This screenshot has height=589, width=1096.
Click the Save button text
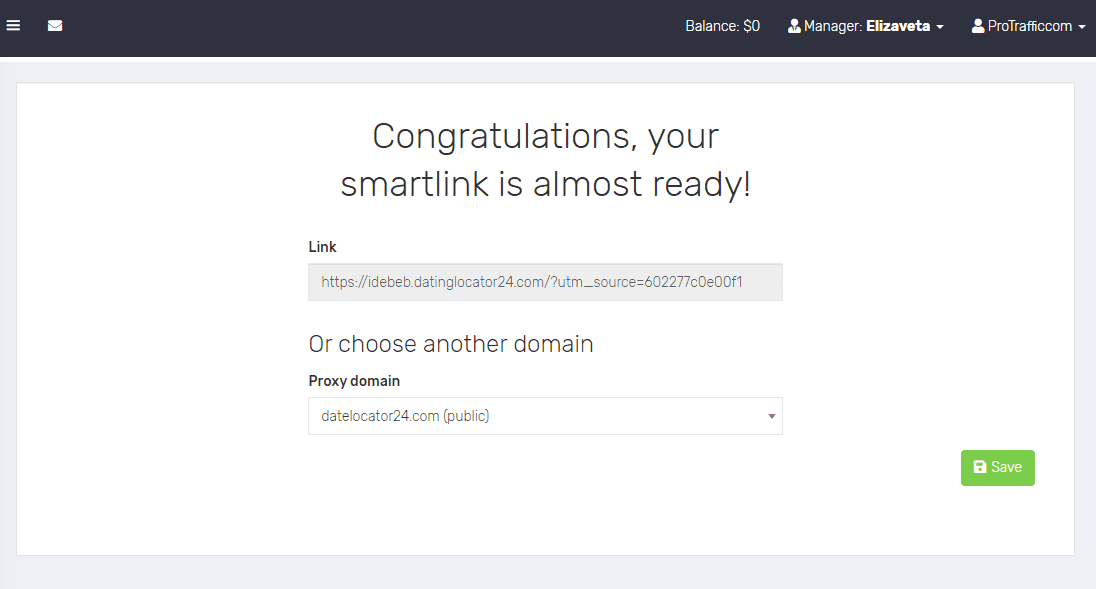[1007, 467]
